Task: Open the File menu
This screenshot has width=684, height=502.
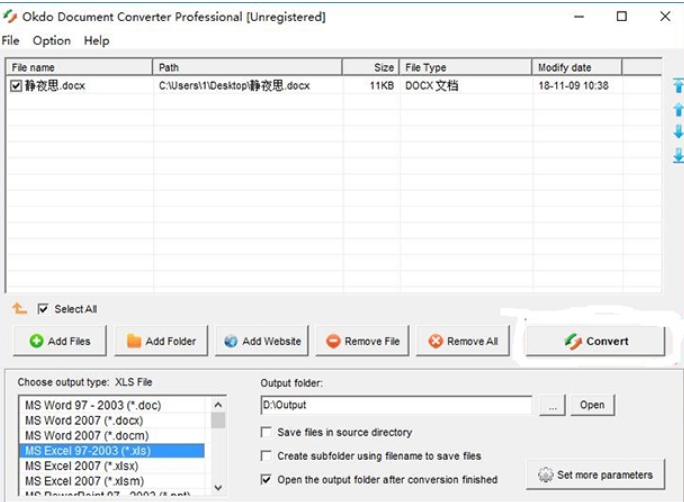Action: click(10, 41)
